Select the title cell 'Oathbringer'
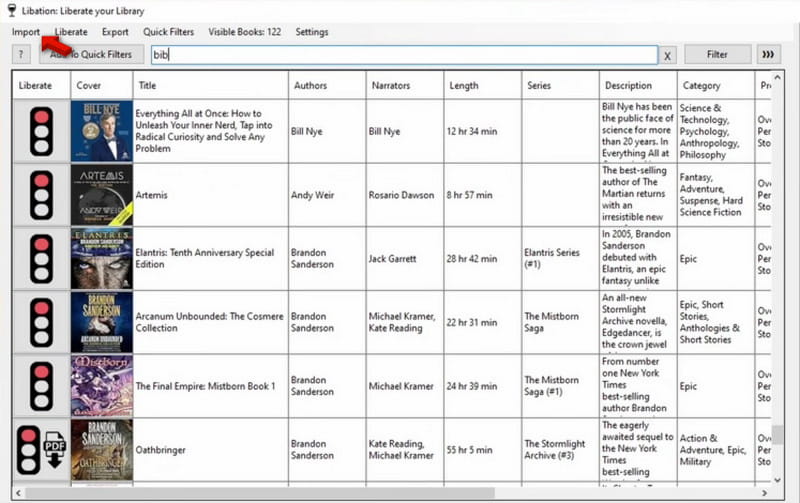This screenshot has width=800, height=503. point(210,450)
